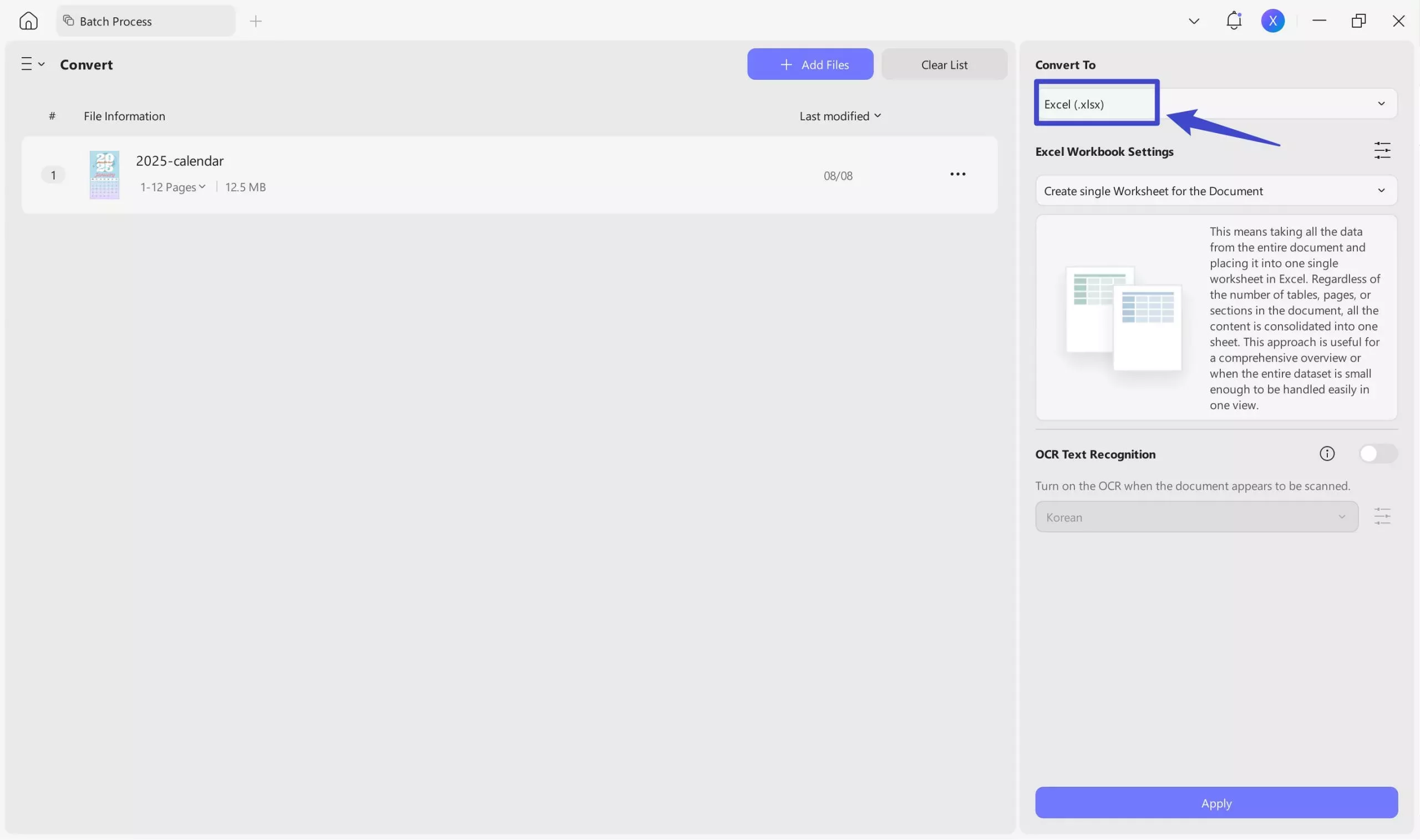
Task: Go to the Home screen icon
Action: 28,21
